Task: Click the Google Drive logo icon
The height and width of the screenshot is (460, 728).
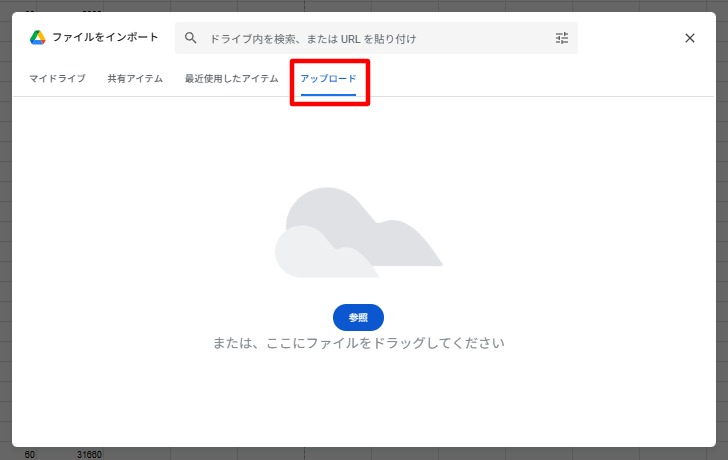Action: coord(37,38)
